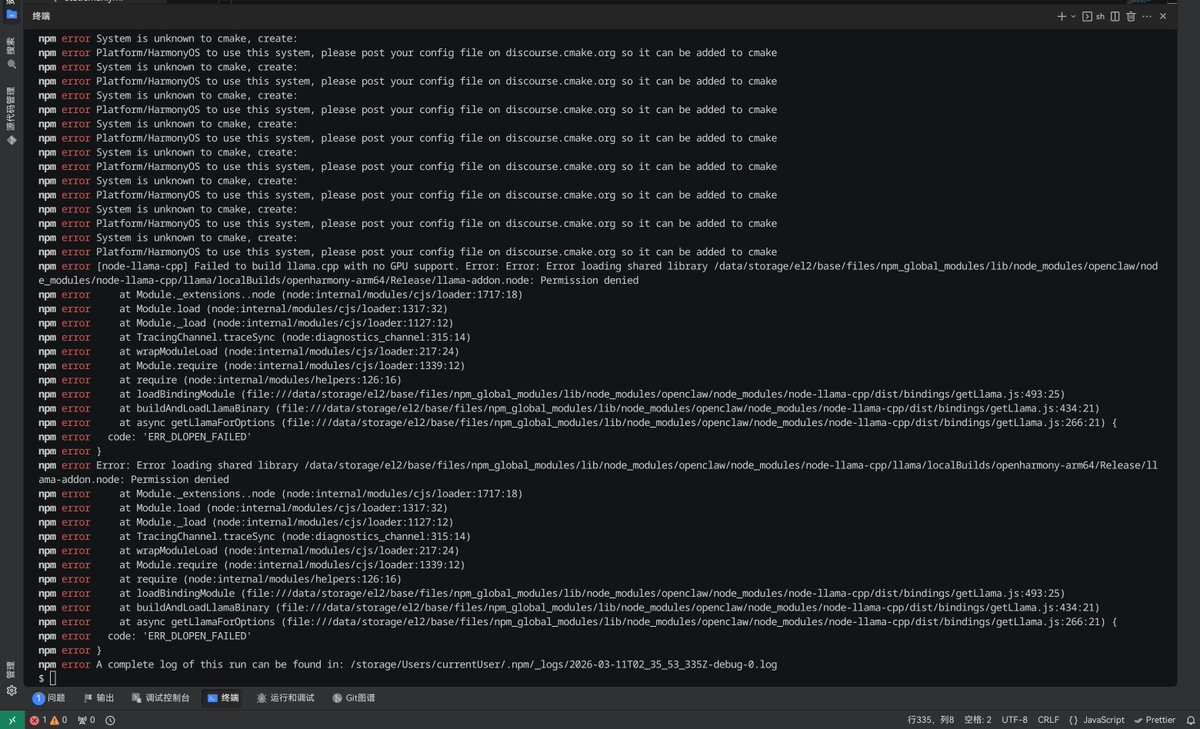1200x729 pixels.
Task: Change line ending CRLF
Action: [x=1048, y=720]
